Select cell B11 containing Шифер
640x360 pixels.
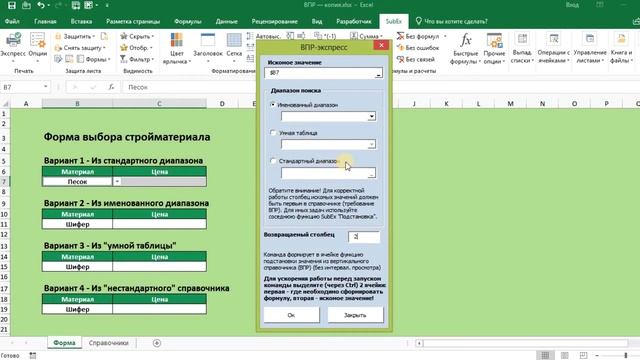pyautogui.click(x=77, y=224)
